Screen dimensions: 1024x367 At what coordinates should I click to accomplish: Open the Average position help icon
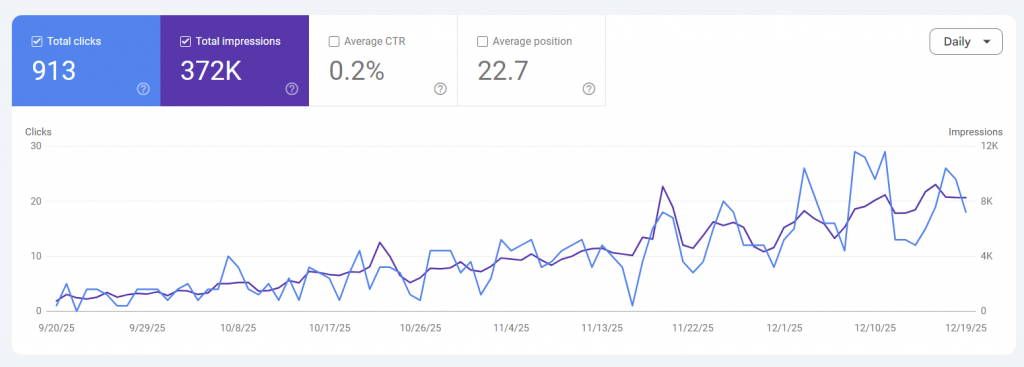click(588, 89)
